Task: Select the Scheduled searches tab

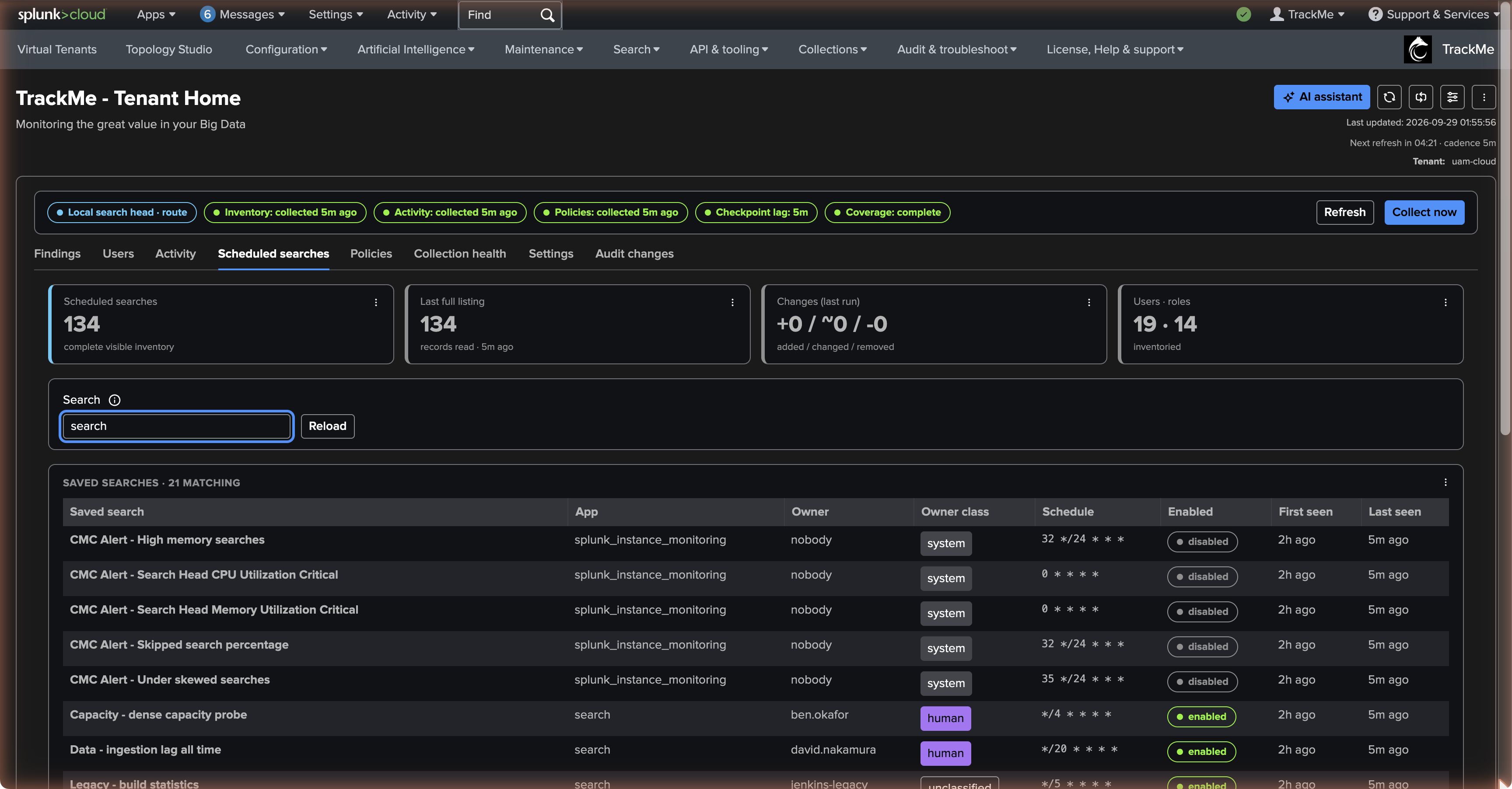Action: [x=273, y=253]
